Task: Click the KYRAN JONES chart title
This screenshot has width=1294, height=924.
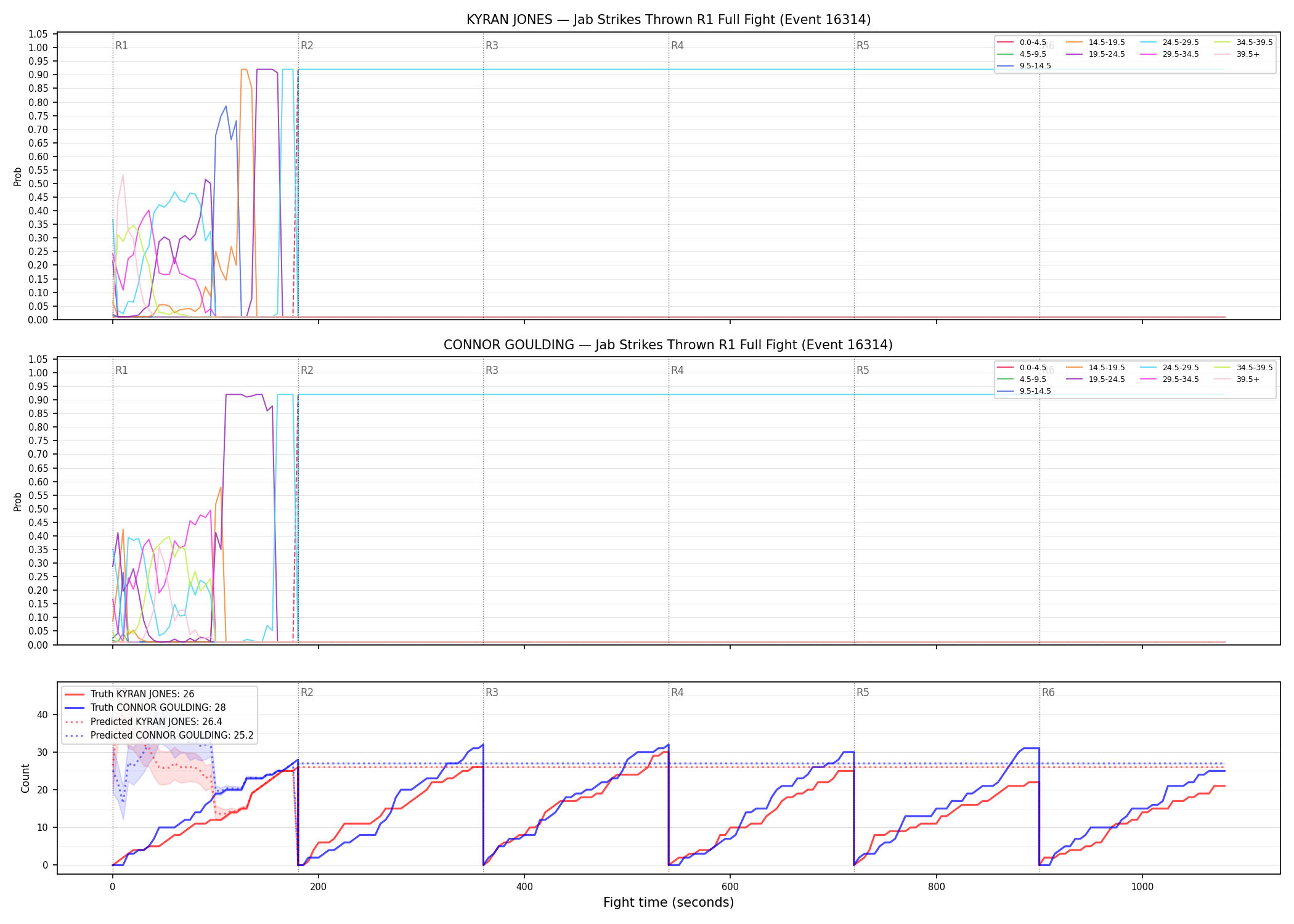Action: (x=669, y=20)
